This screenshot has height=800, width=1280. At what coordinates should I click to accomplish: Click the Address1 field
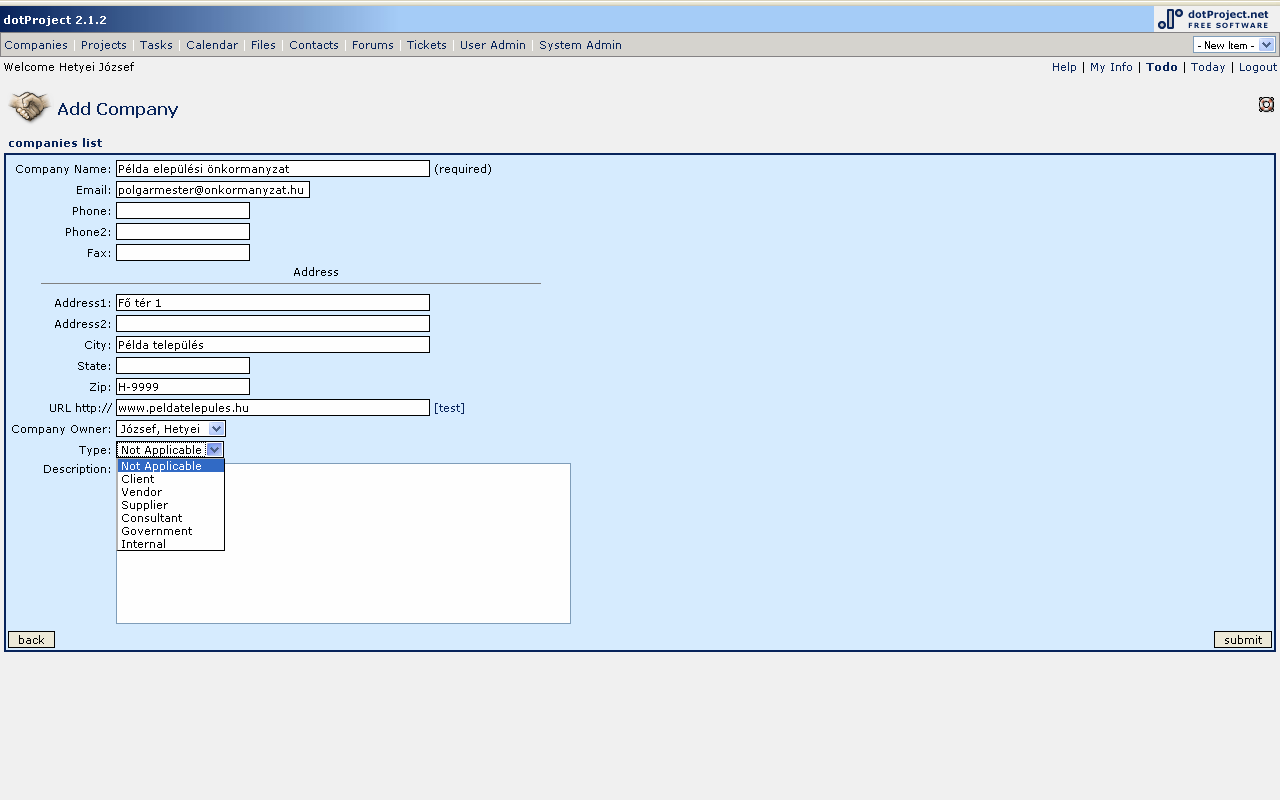point(273,303)
